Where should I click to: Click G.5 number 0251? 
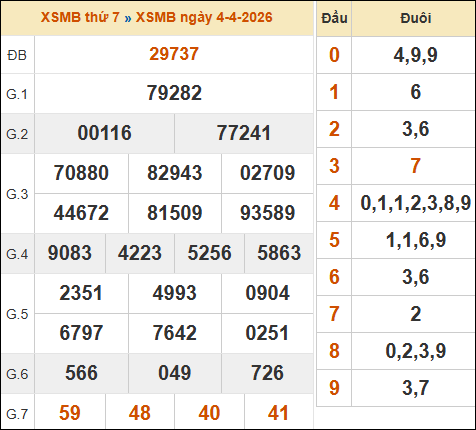point(267,333)
